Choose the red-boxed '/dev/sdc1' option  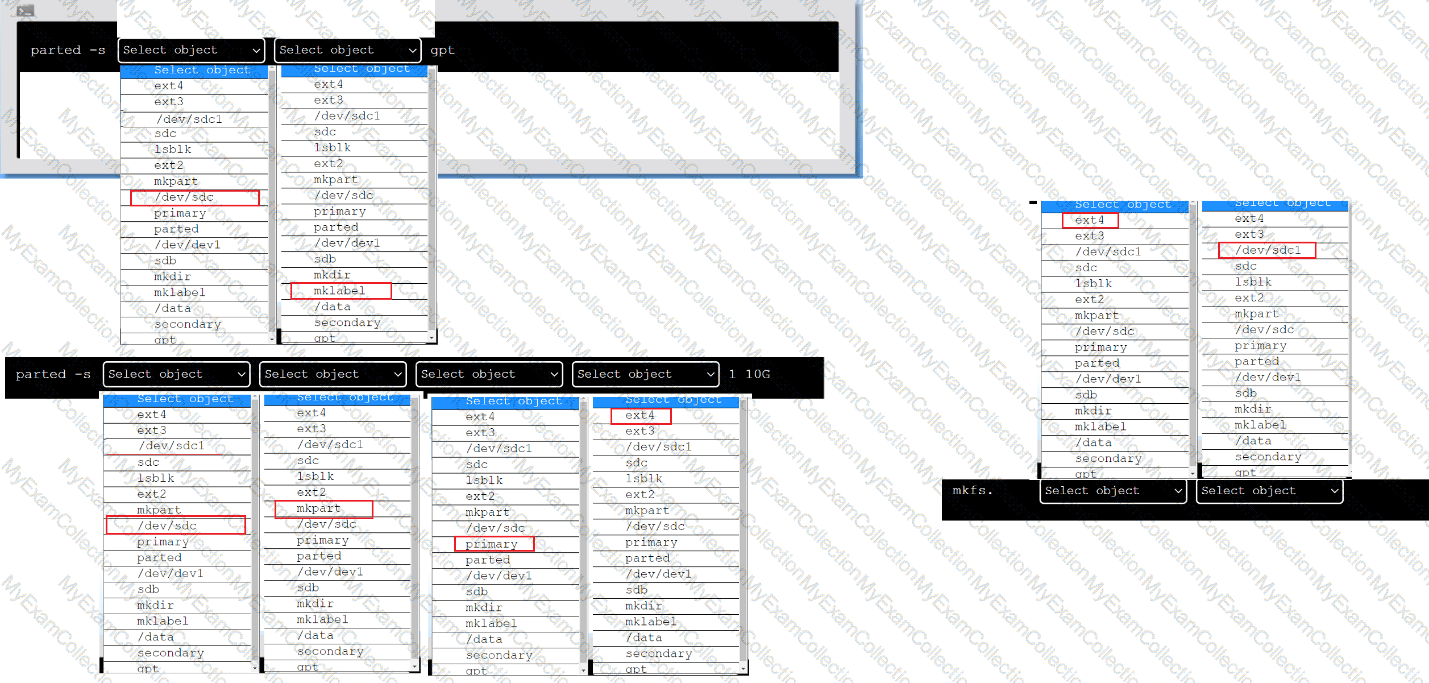pyautogui.click(x=1267, y=250)
